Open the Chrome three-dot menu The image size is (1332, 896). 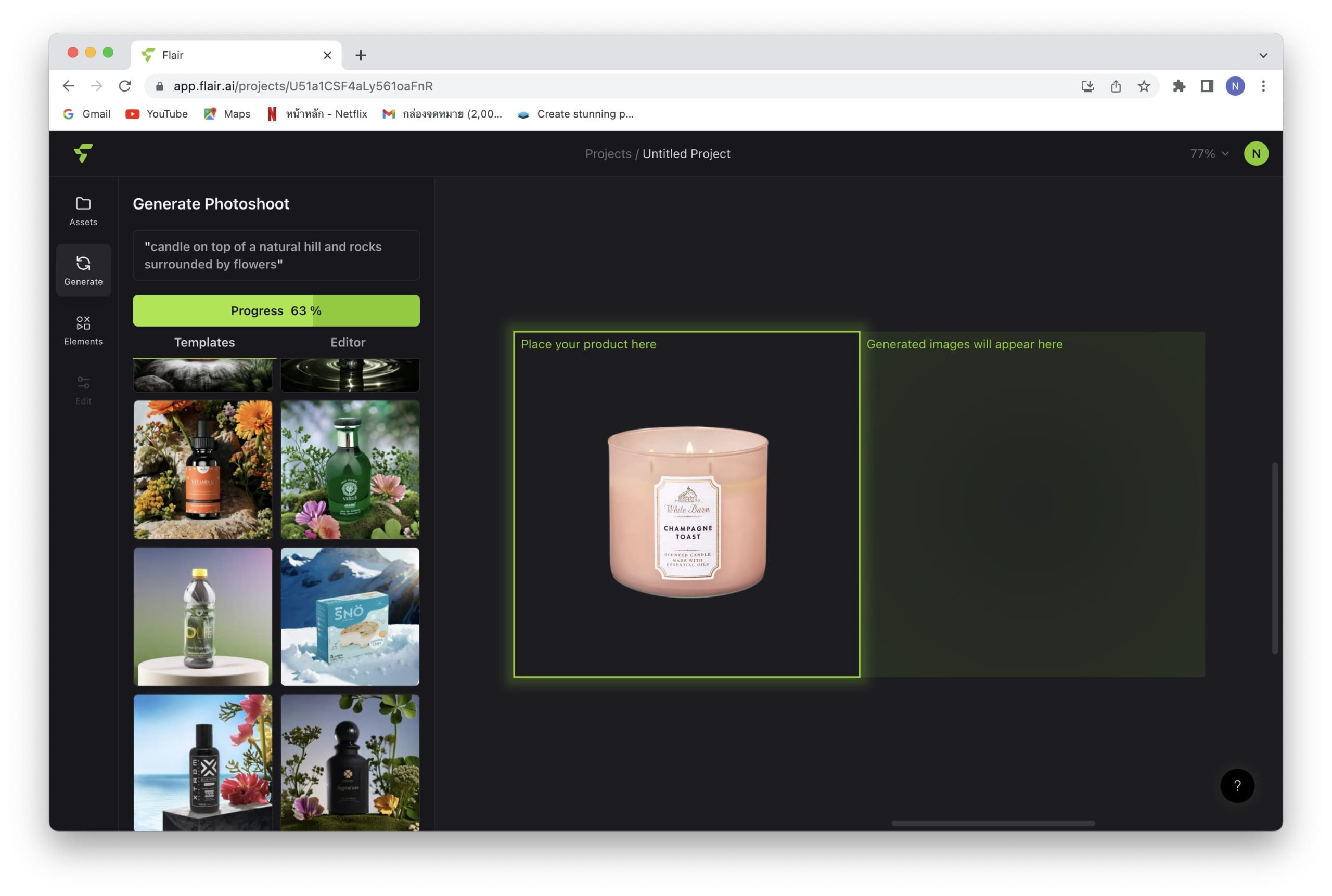[1263, 86]
